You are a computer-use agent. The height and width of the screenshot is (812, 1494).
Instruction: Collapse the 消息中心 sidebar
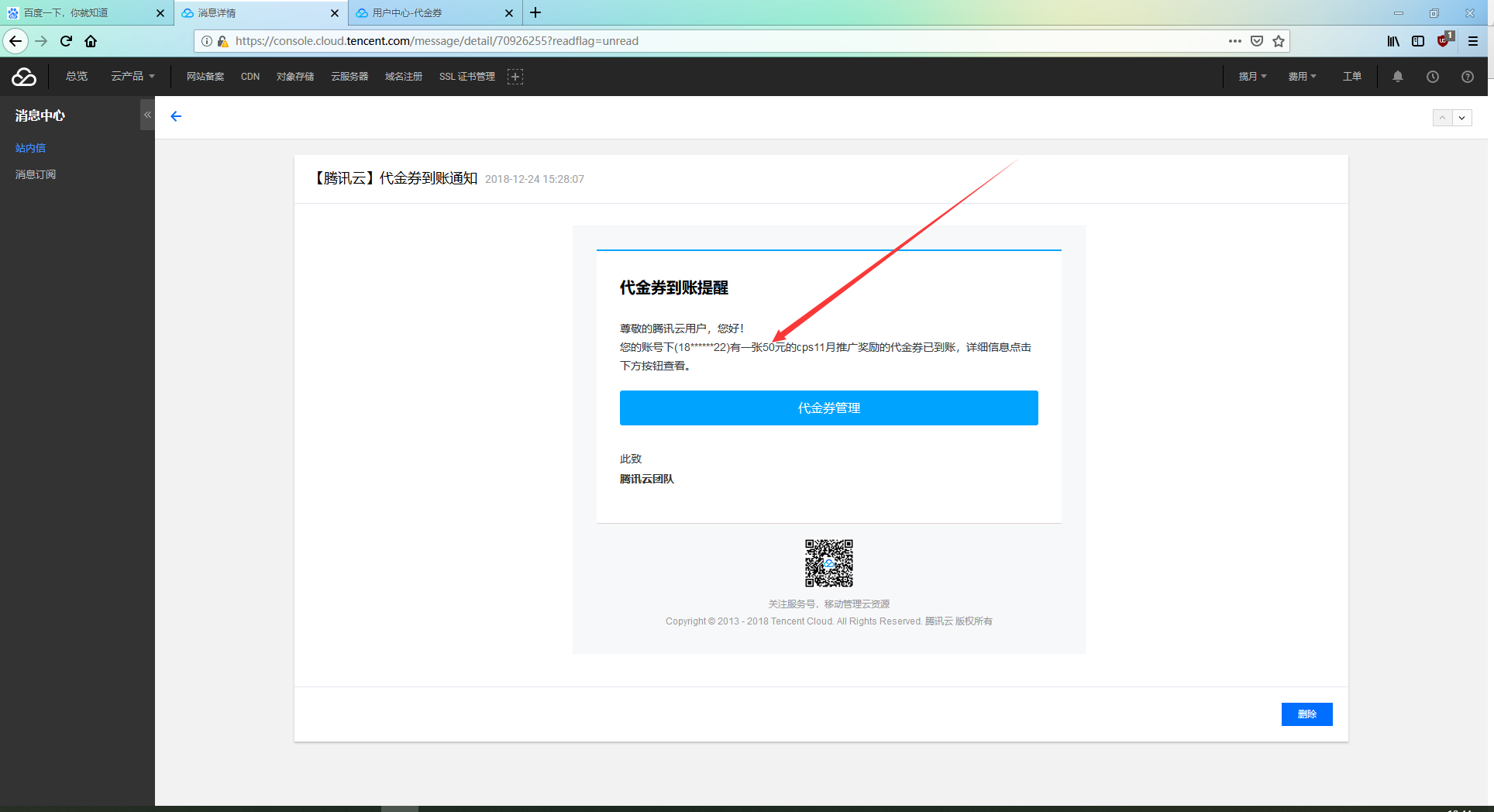pos(147,115)
